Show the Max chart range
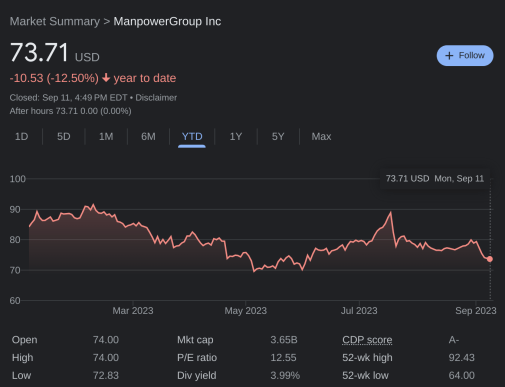Screen dimensions: 505x387 (321, 136)
